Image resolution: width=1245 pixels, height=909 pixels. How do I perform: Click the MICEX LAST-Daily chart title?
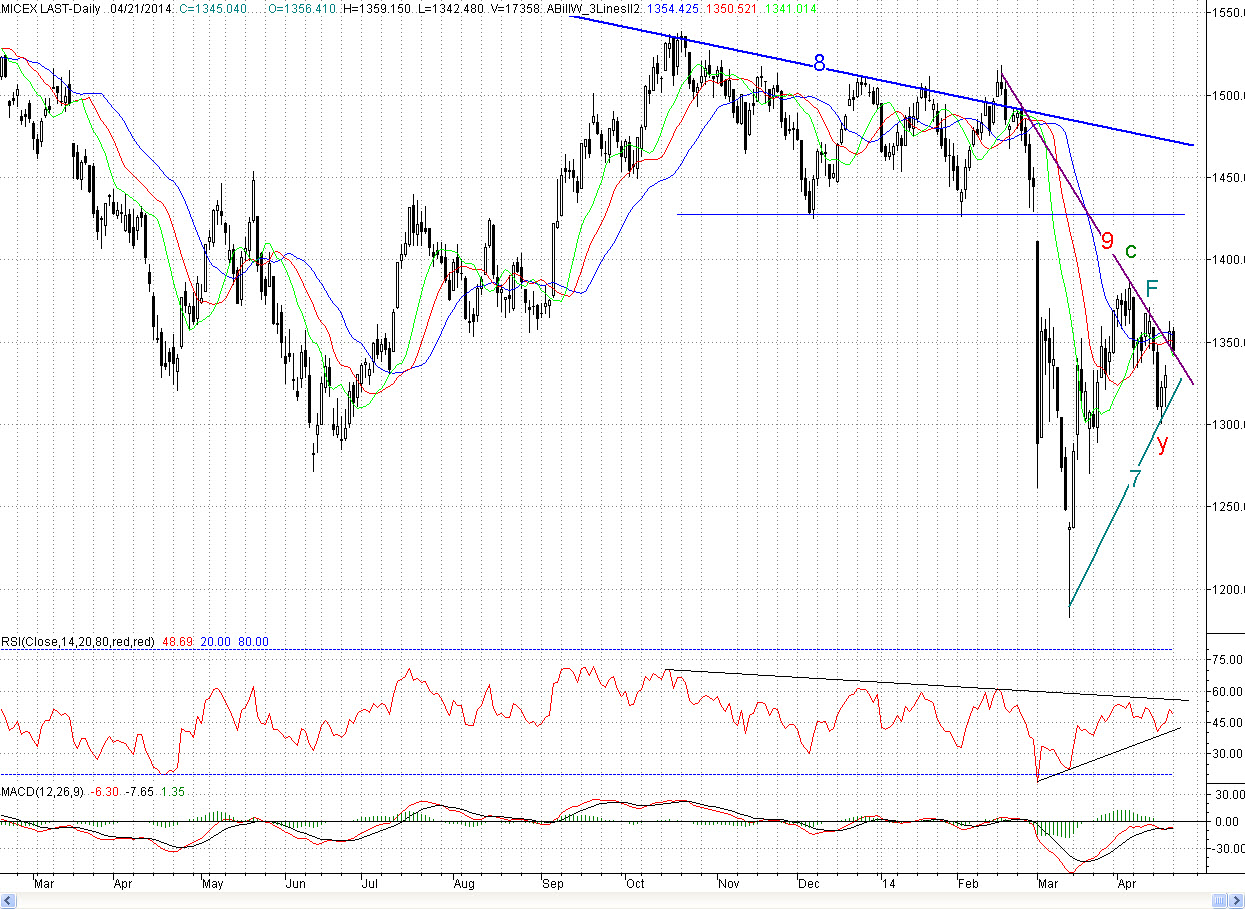click(52, 8)
